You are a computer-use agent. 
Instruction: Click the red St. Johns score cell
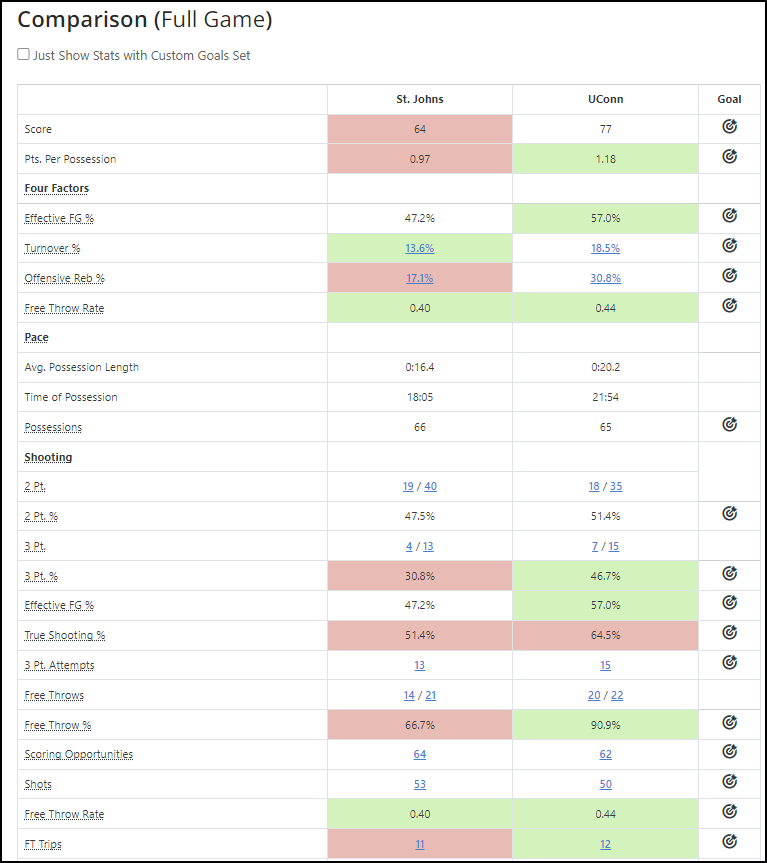(420, 129)
